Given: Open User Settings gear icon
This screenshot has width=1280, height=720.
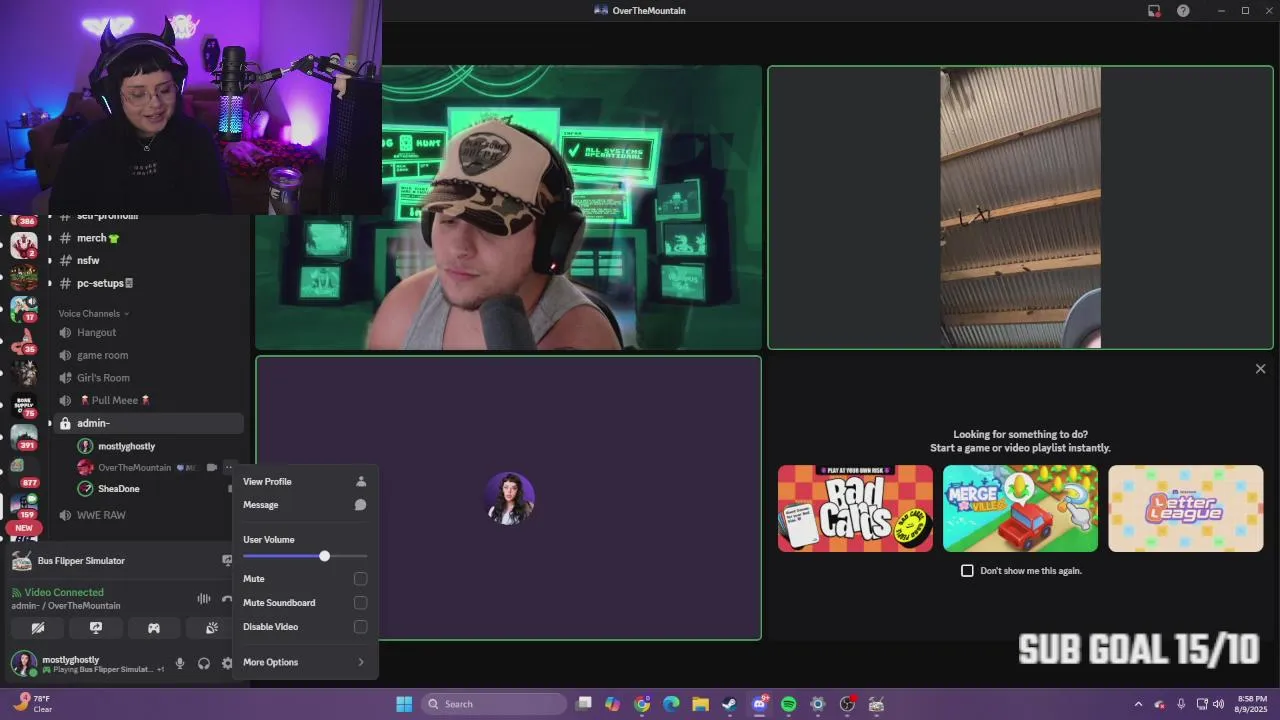Looking at the screenshot, I should 227,663.
